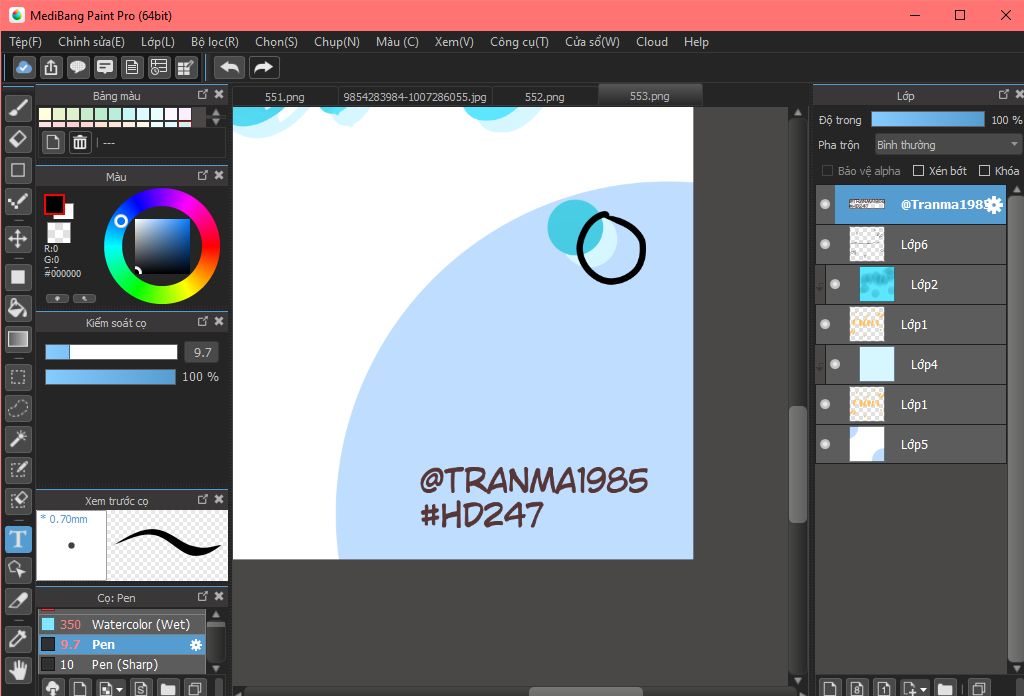Image resolution: width=1024 pixels, height=696 pixels.
Task: Add script brush S icon
Action: [140, 688]
